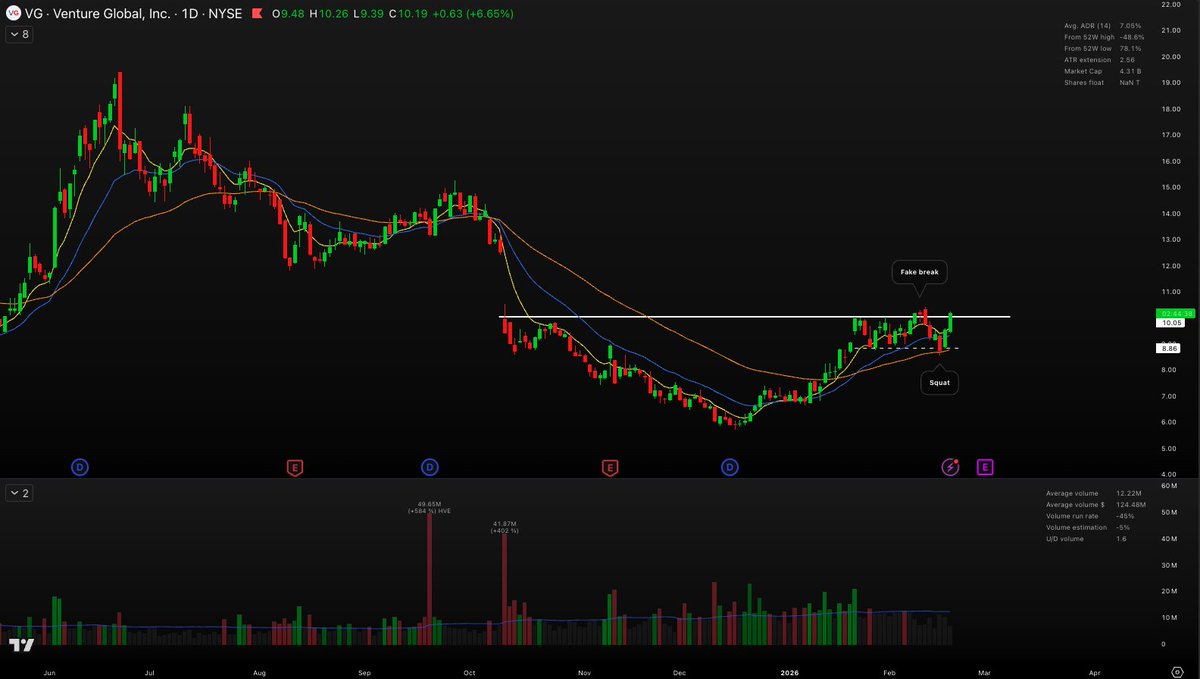Collapse the volume pane legend showing 2
Viewport: 1200px width, 679px height.
tap(18, 493)
